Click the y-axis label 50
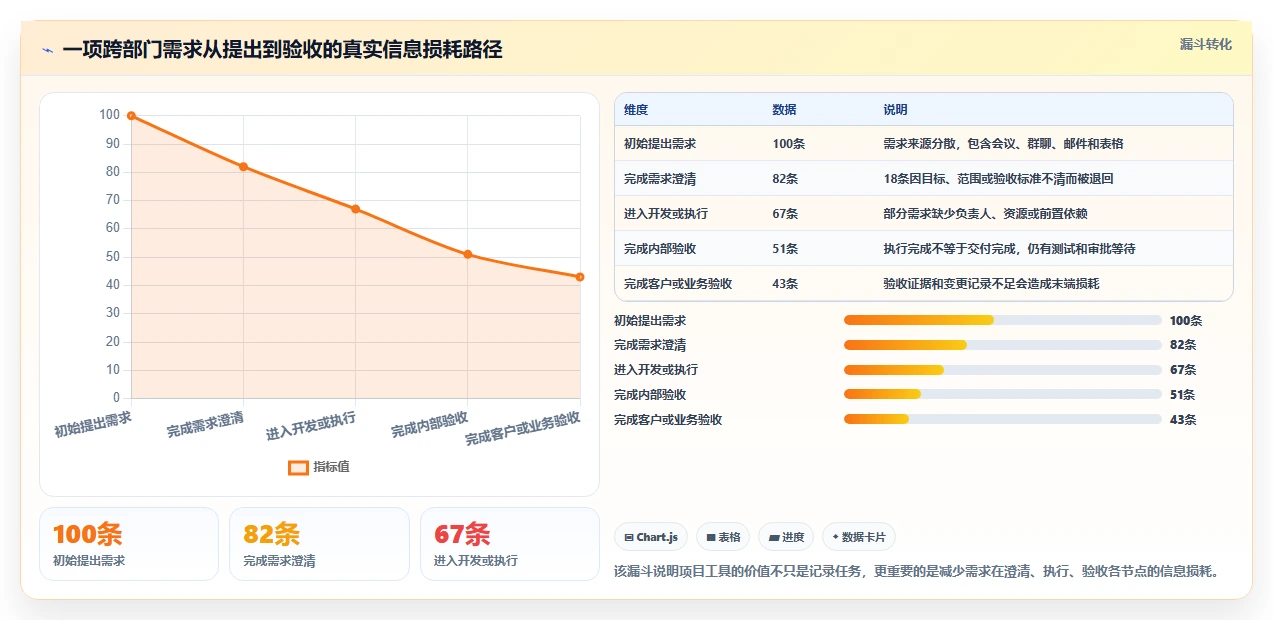 (x=113, y=257)
